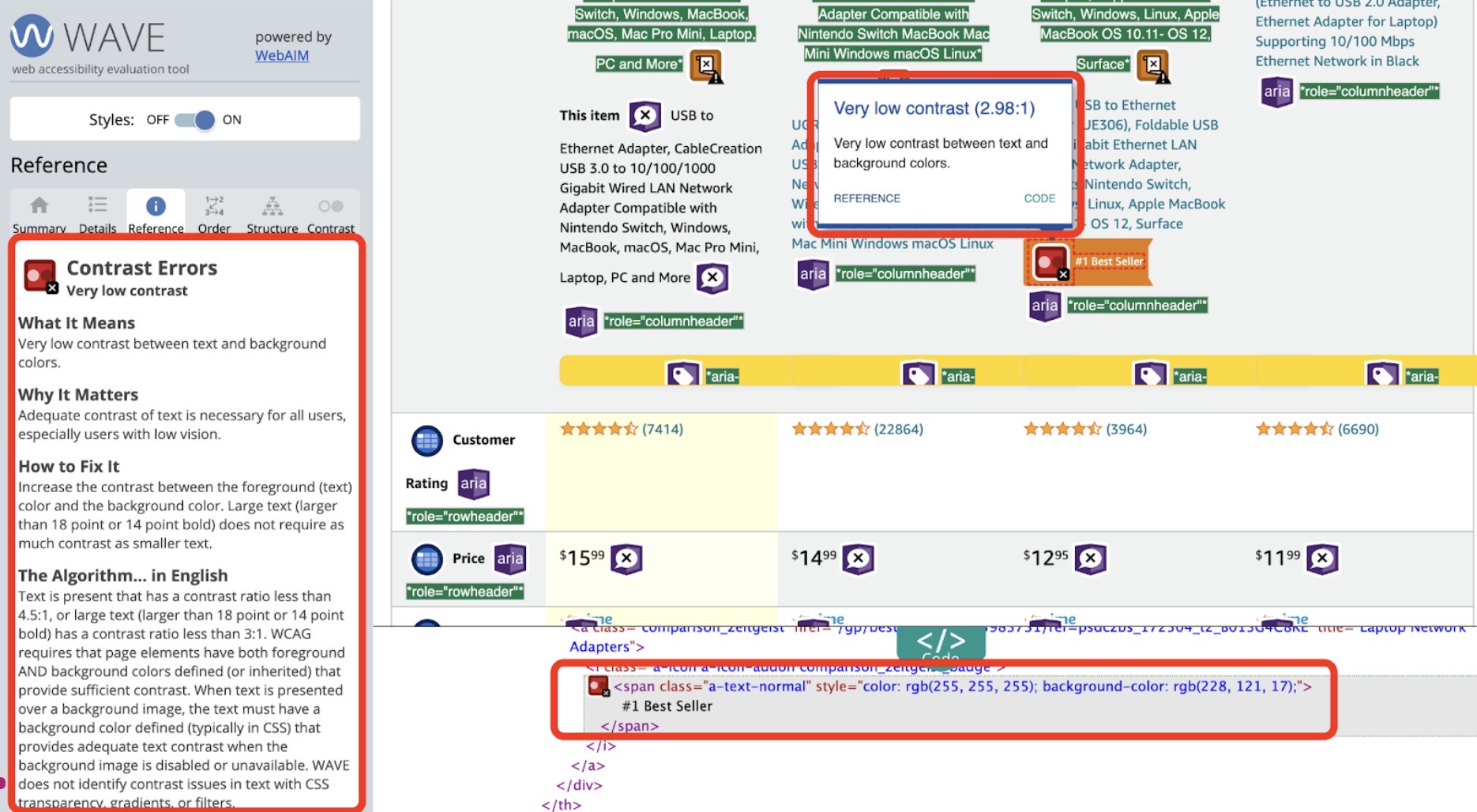The height and width of the screenshot is (812, 1477).
Task: Click the WAVE icon next to $11.99 price
Action: click(1322, 559)
